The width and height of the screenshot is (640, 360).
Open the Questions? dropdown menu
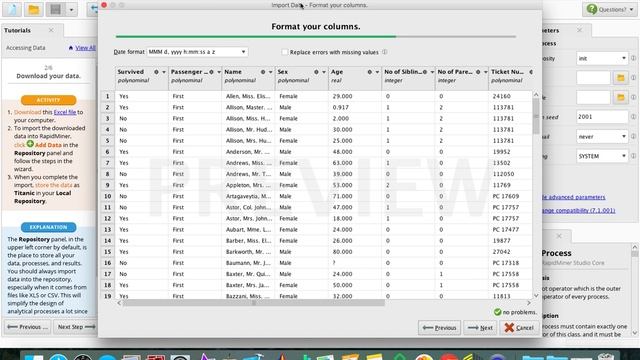610,9
